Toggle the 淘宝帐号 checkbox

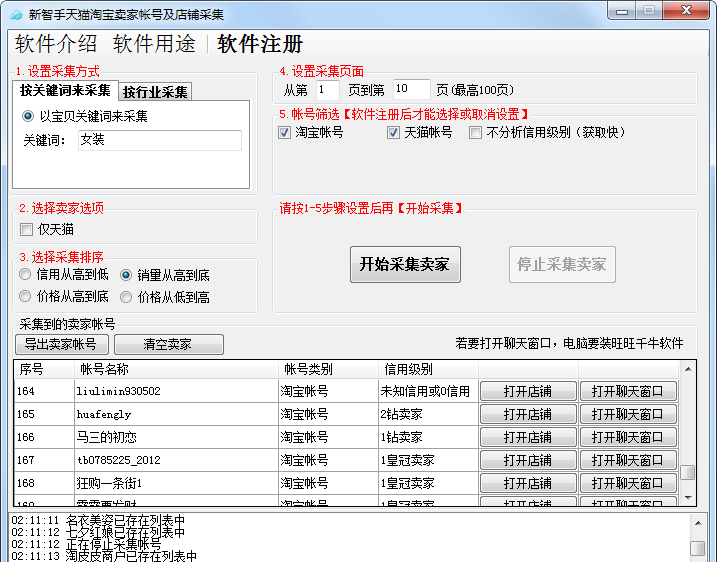coord(284,133)
